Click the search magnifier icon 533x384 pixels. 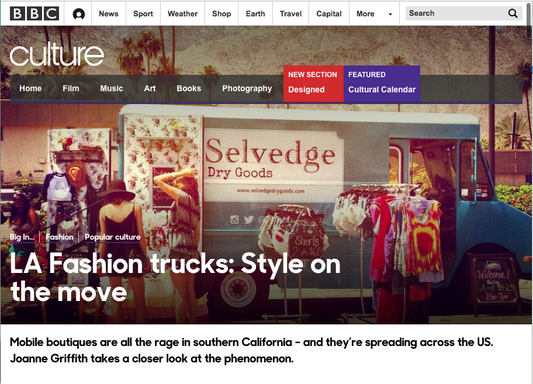click(x=513, y=14)
